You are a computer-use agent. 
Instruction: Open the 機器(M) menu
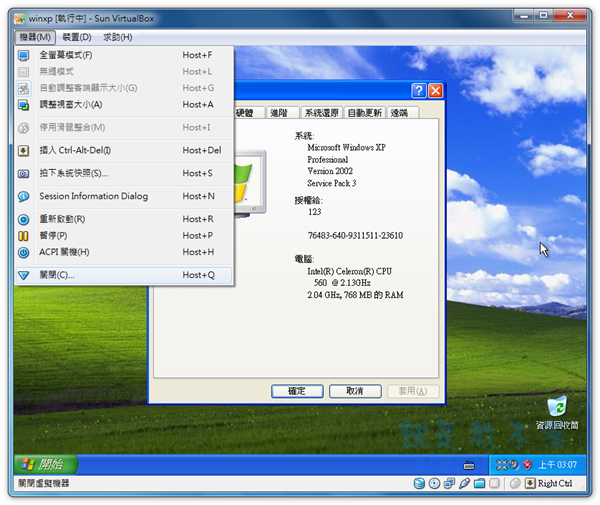point(35,37)
